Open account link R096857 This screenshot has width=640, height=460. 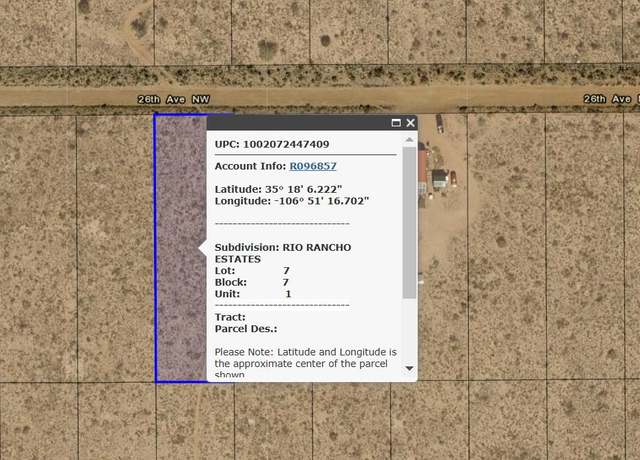(x=313, y=166)
